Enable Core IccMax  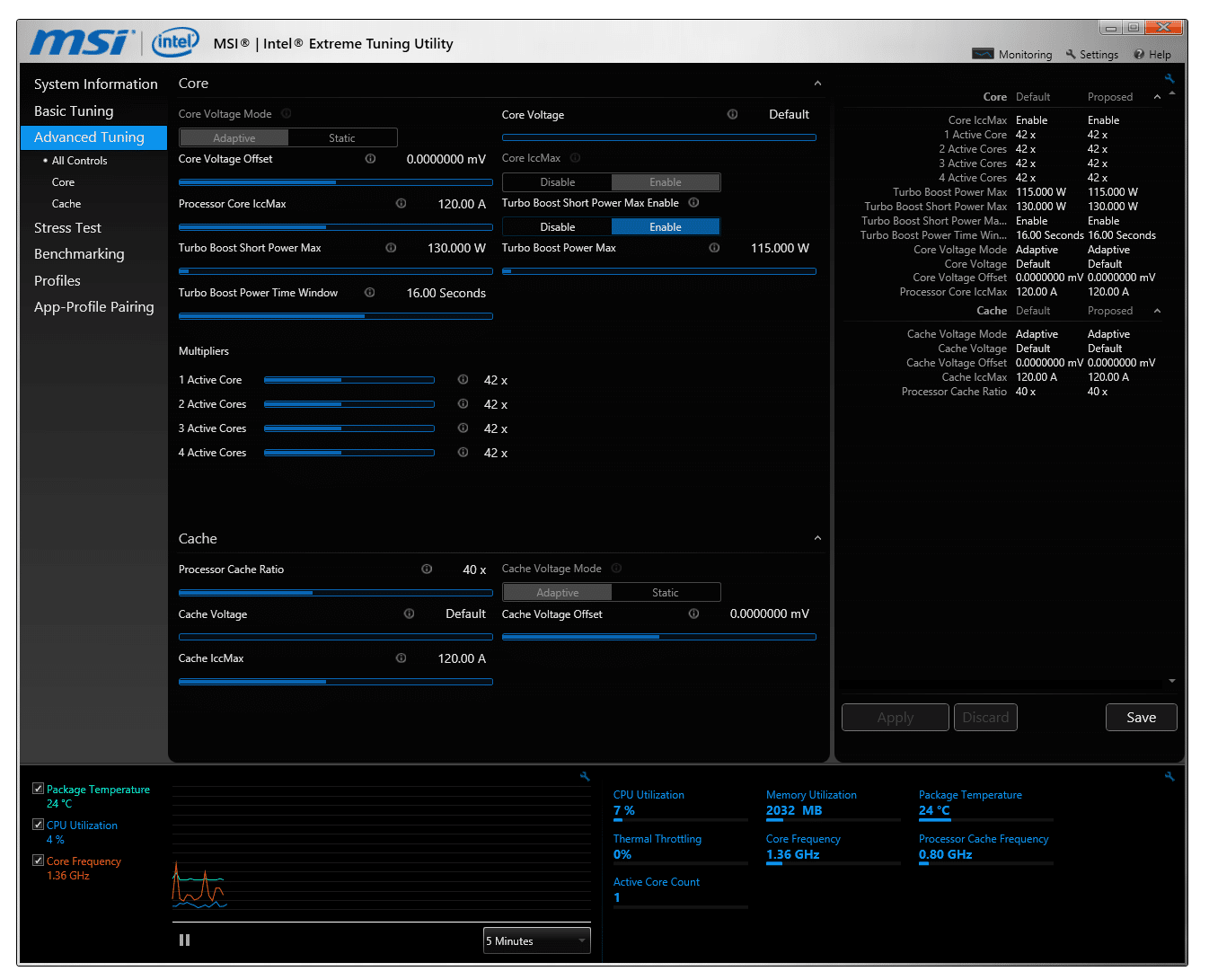point(666,182)
